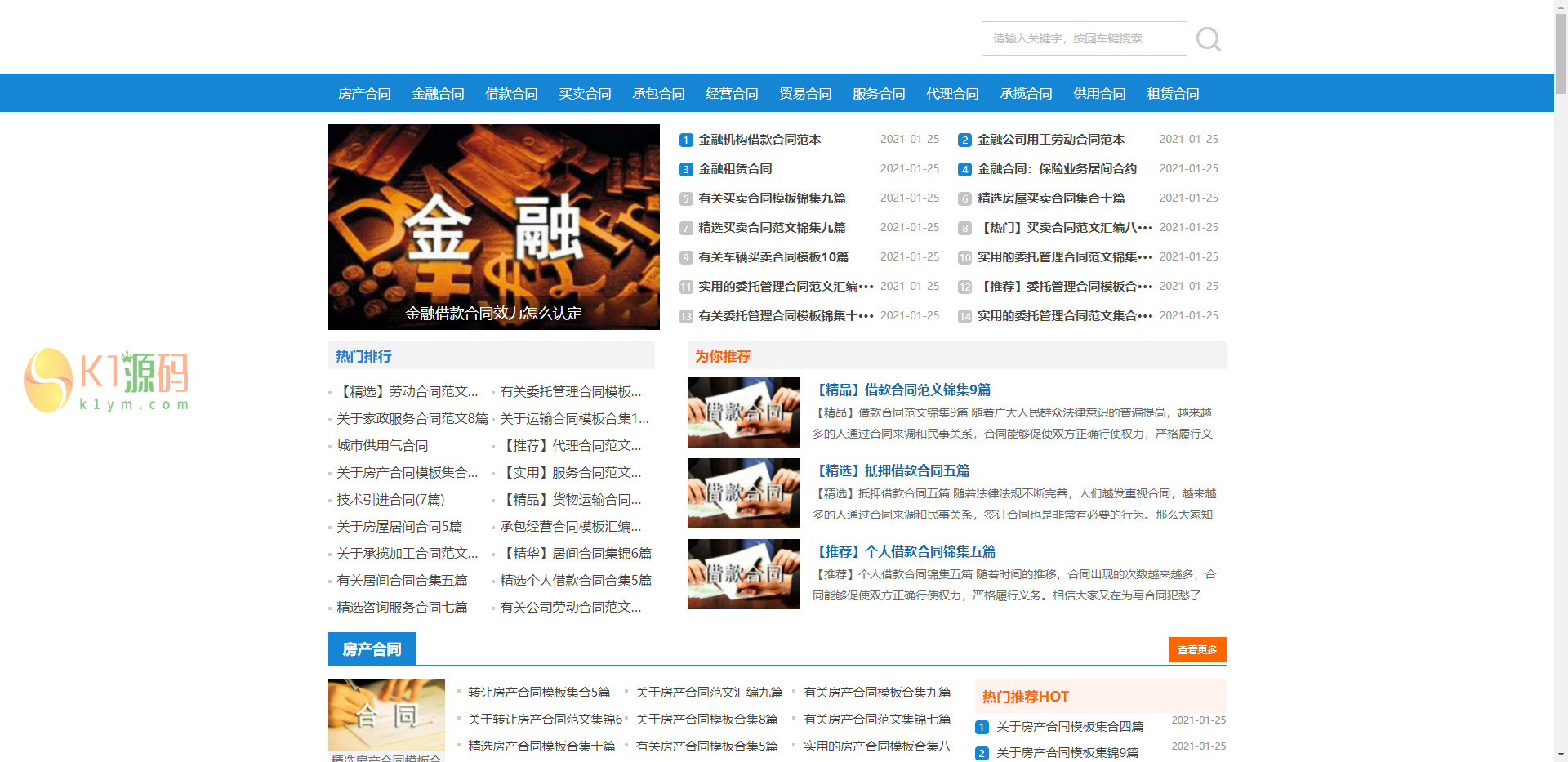Click the magnifying glass search icon
This screenshot has height=762, width=1568.
[x=1208, y=39]
